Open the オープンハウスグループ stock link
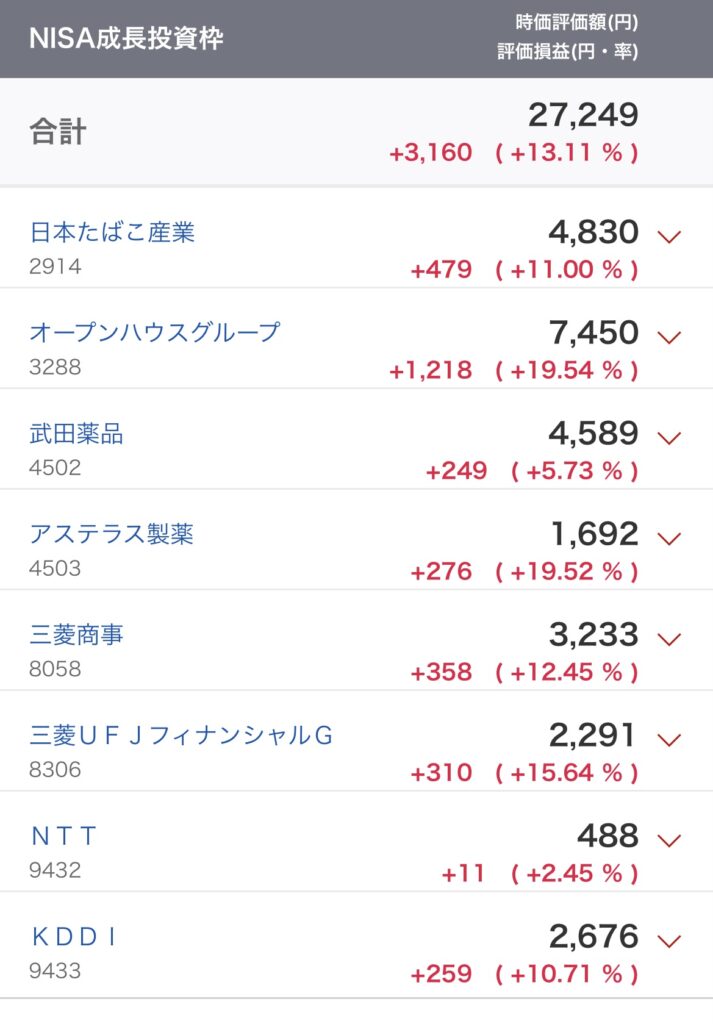Viewport: 713px width, 1024px height. [155, 332]
